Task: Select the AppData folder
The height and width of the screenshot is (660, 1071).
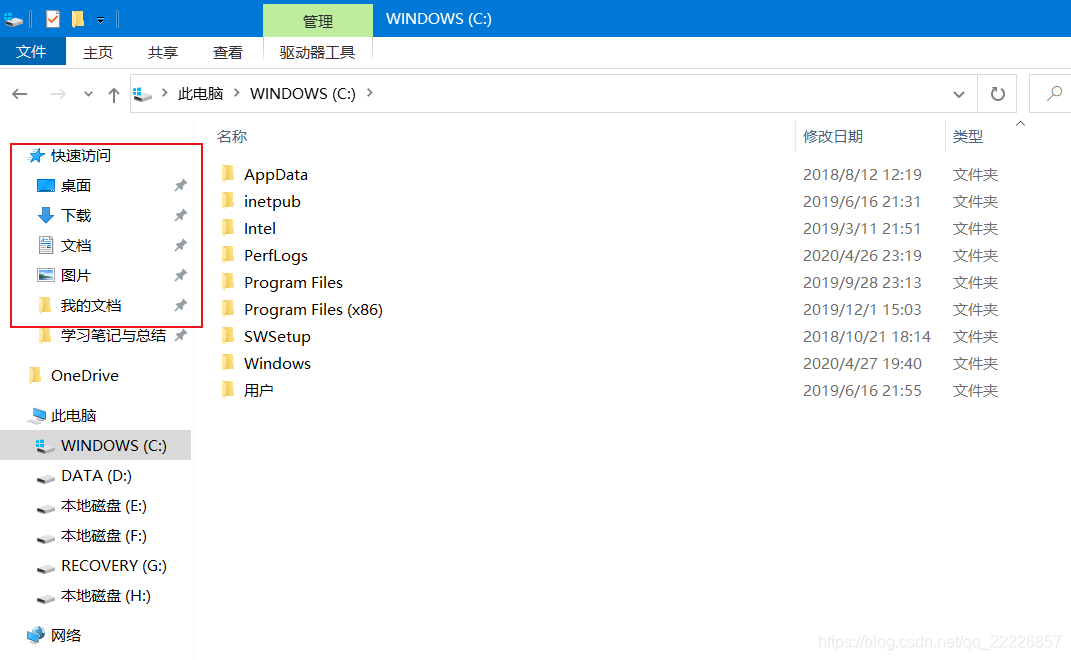Action: pyautogui.click(x=276, y=175)
